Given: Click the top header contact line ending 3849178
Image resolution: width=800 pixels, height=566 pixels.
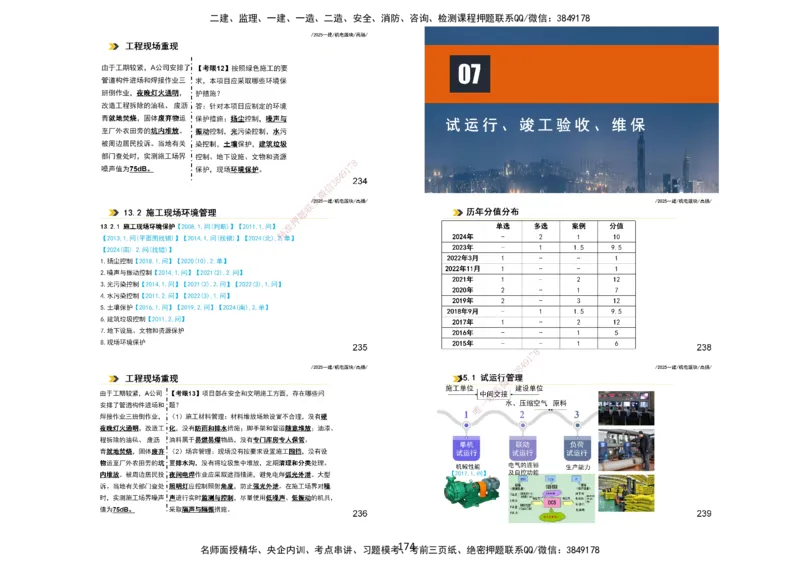Looking at the screenshot, I should pyautogui.click(x=400, y=18).
